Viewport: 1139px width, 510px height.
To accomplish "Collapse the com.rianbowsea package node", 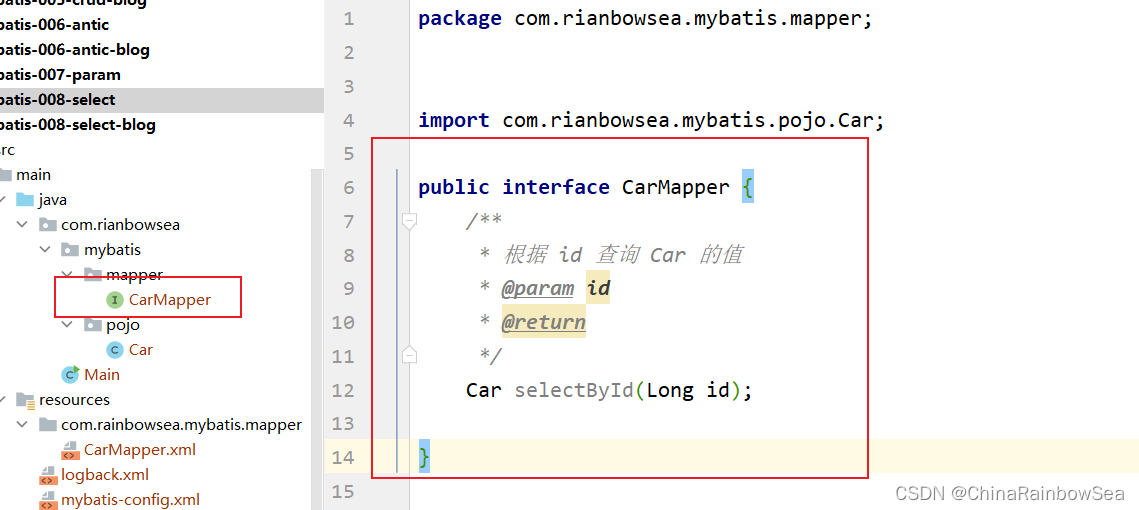I will (23, 224).
